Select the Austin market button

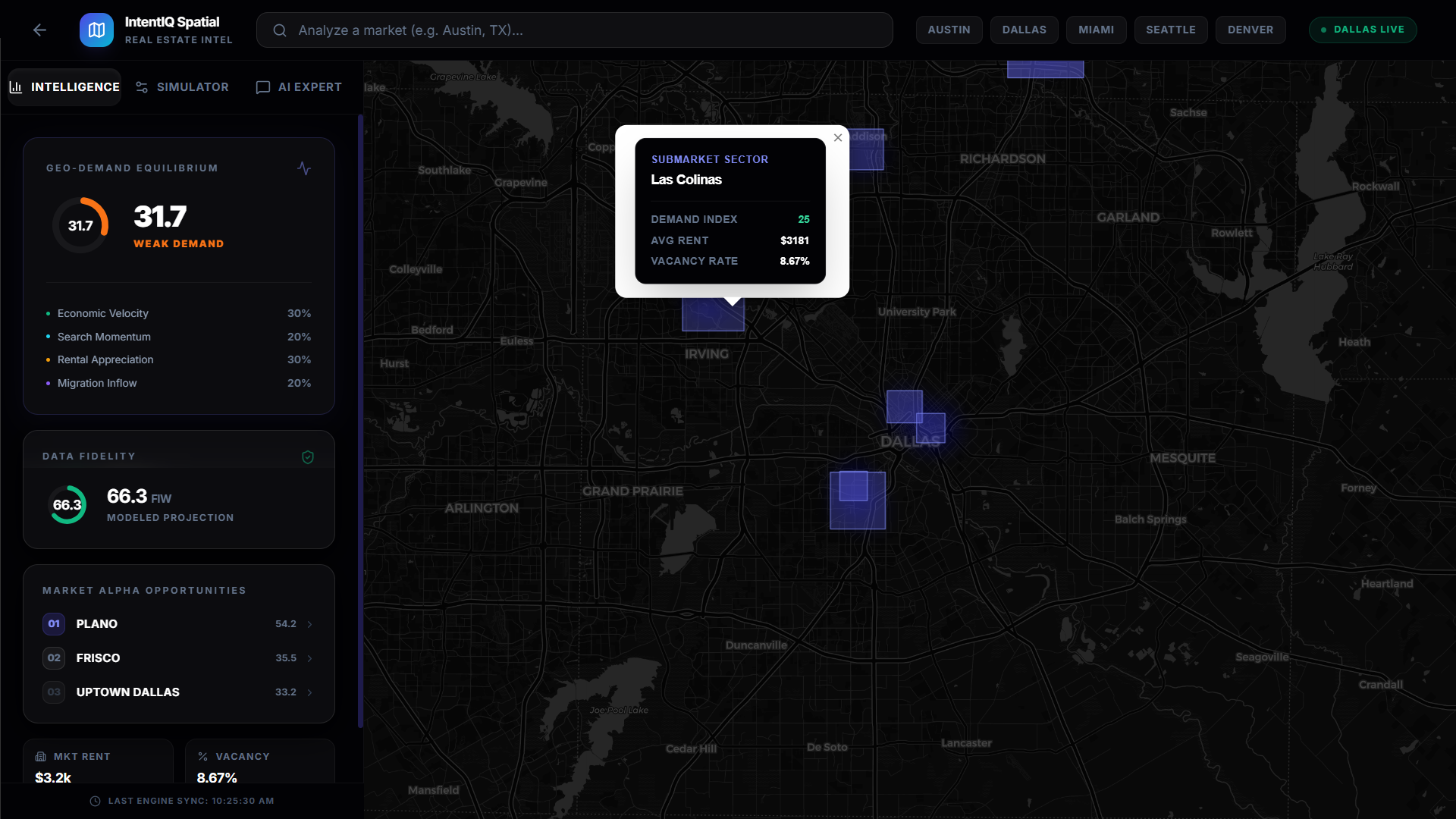(949, 30)
